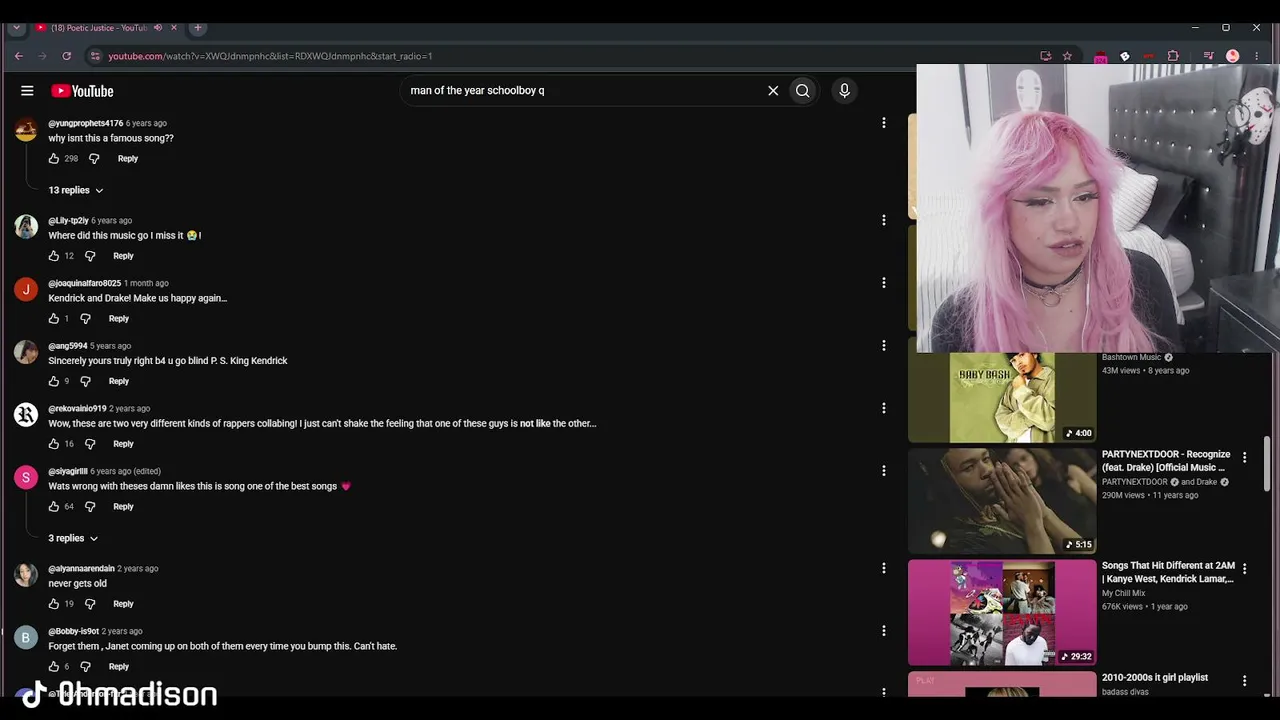The height and width of the screenshot is (720, 1280).
Task: Go to YouTube home via logo
Action: coord(82,91)
